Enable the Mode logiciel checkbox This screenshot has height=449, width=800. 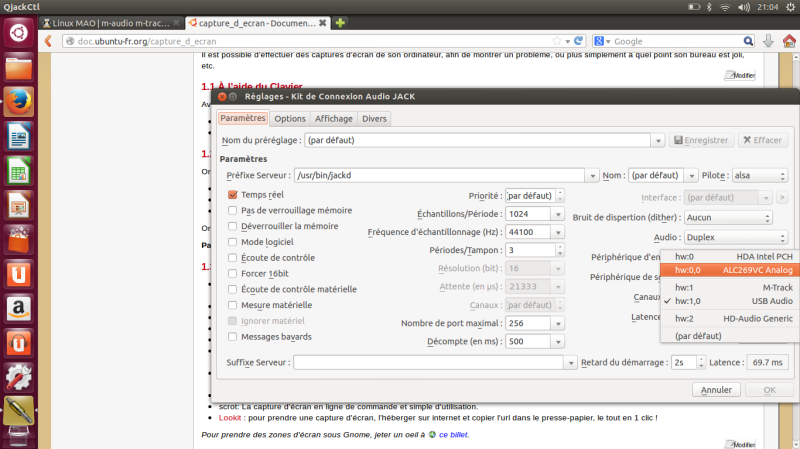[233, 242]
